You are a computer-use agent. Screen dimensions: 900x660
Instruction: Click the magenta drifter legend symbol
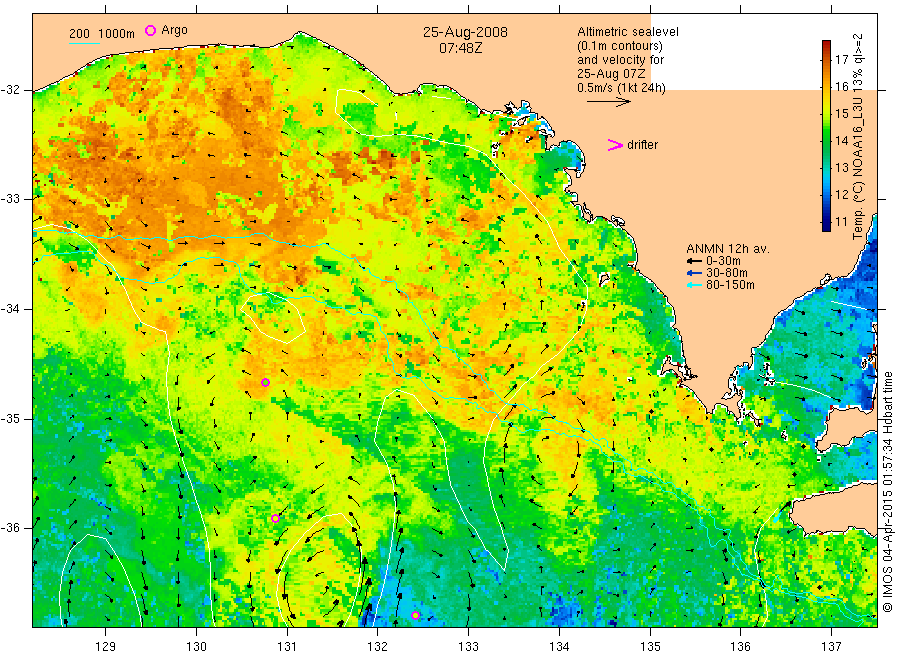pos(615,145)
